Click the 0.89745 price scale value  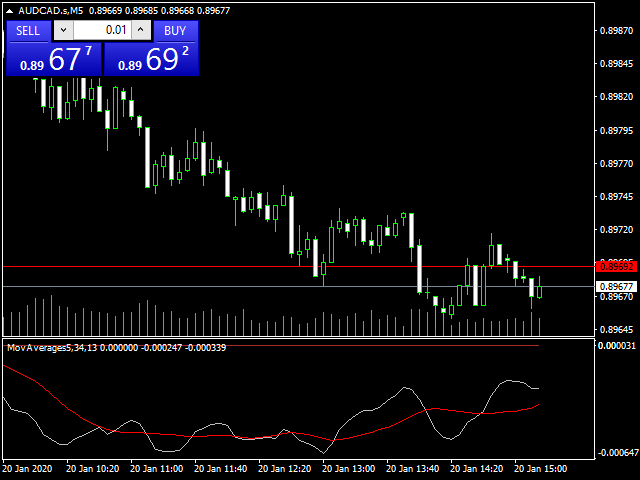tap(616, 197)
